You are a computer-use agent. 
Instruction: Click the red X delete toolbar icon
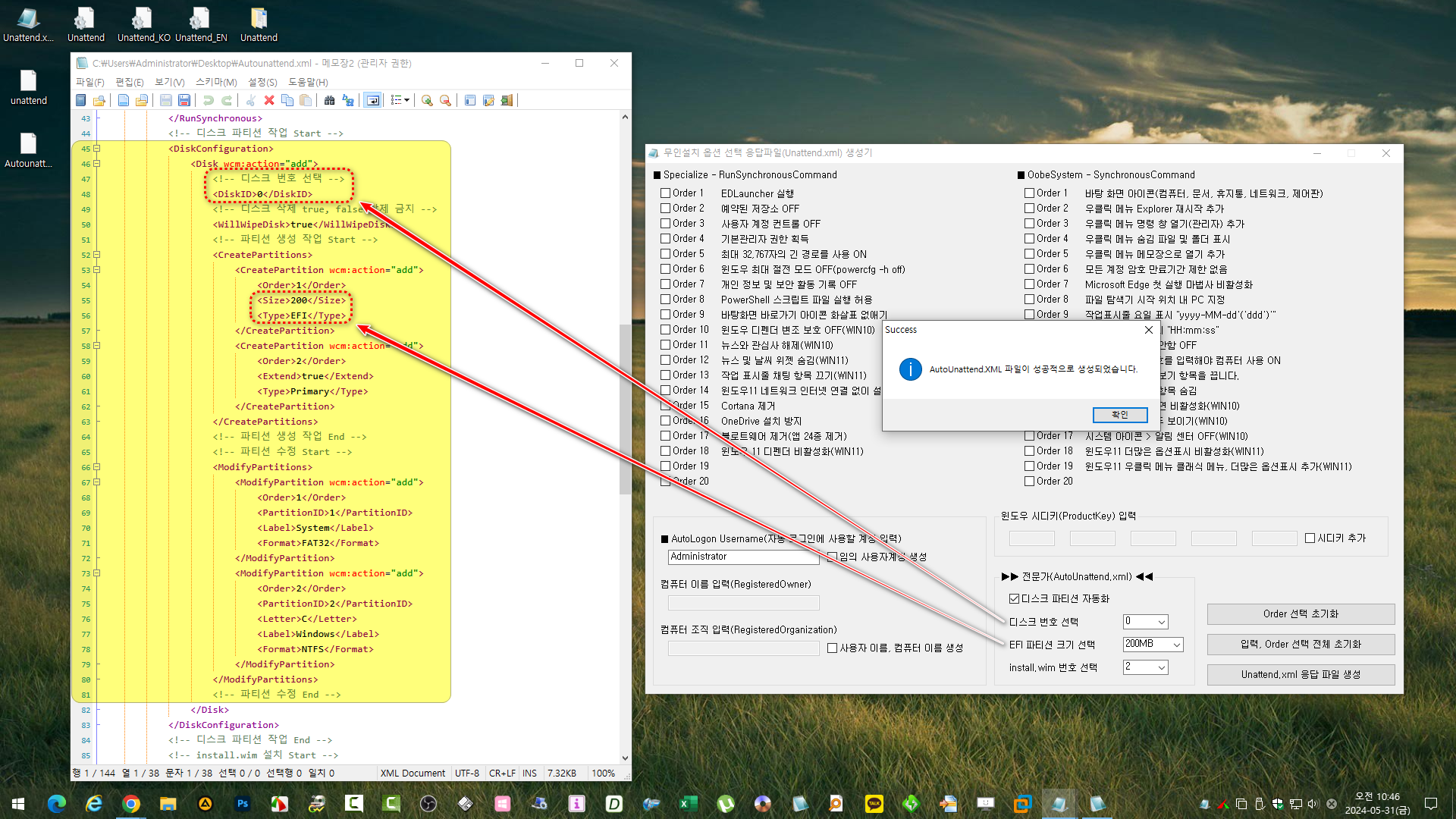pos(269,100)
